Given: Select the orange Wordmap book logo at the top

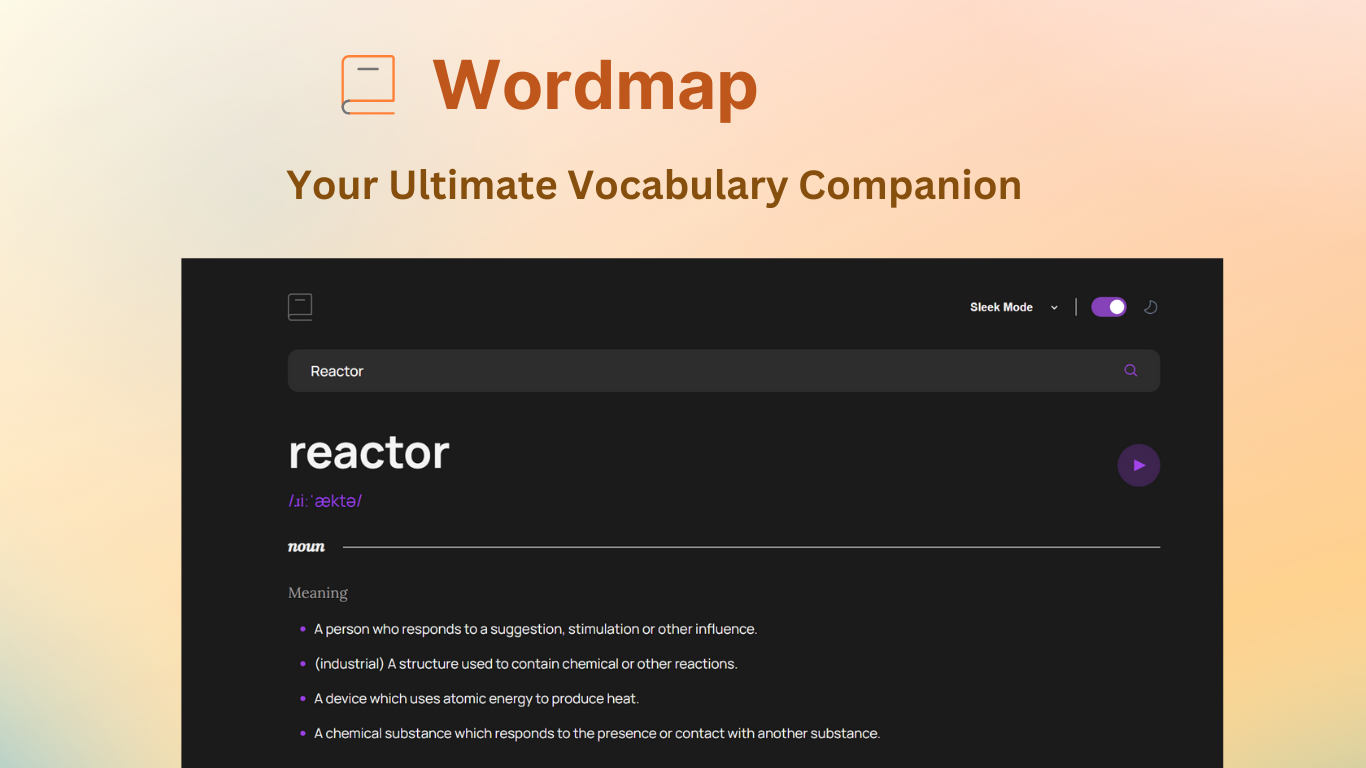Looking at the screenshot, I should [x=369, y=85].
